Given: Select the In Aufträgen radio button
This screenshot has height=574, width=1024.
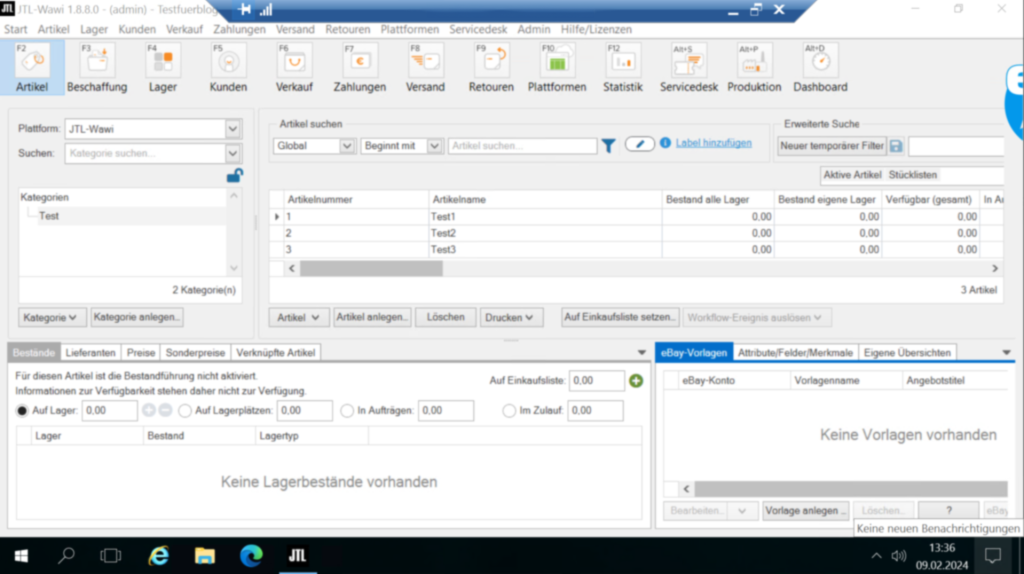Looking at the screenshot, I should pyautogui.click(x=347, y=411).
